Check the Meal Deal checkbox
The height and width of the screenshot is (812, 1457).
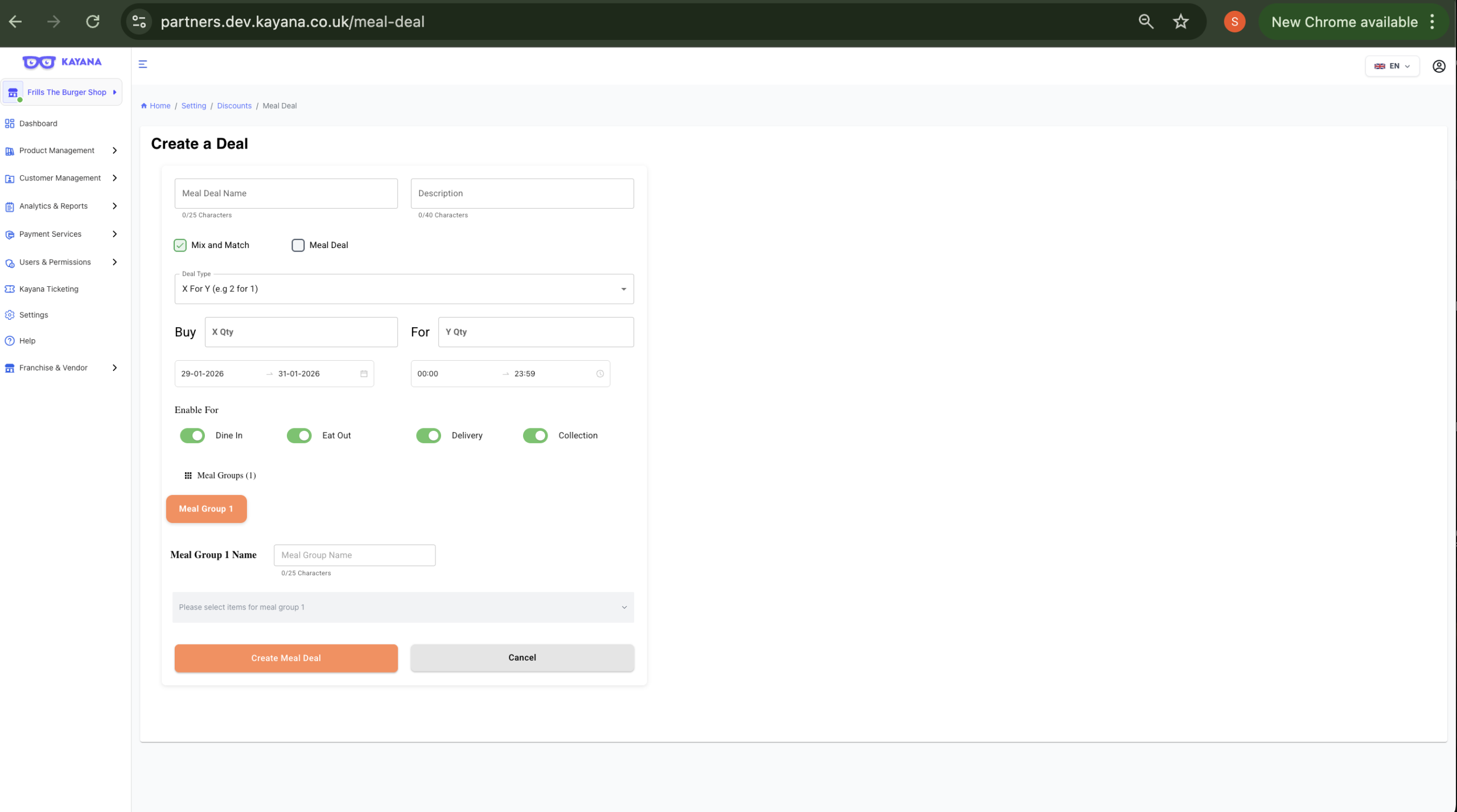pos(298,245)
